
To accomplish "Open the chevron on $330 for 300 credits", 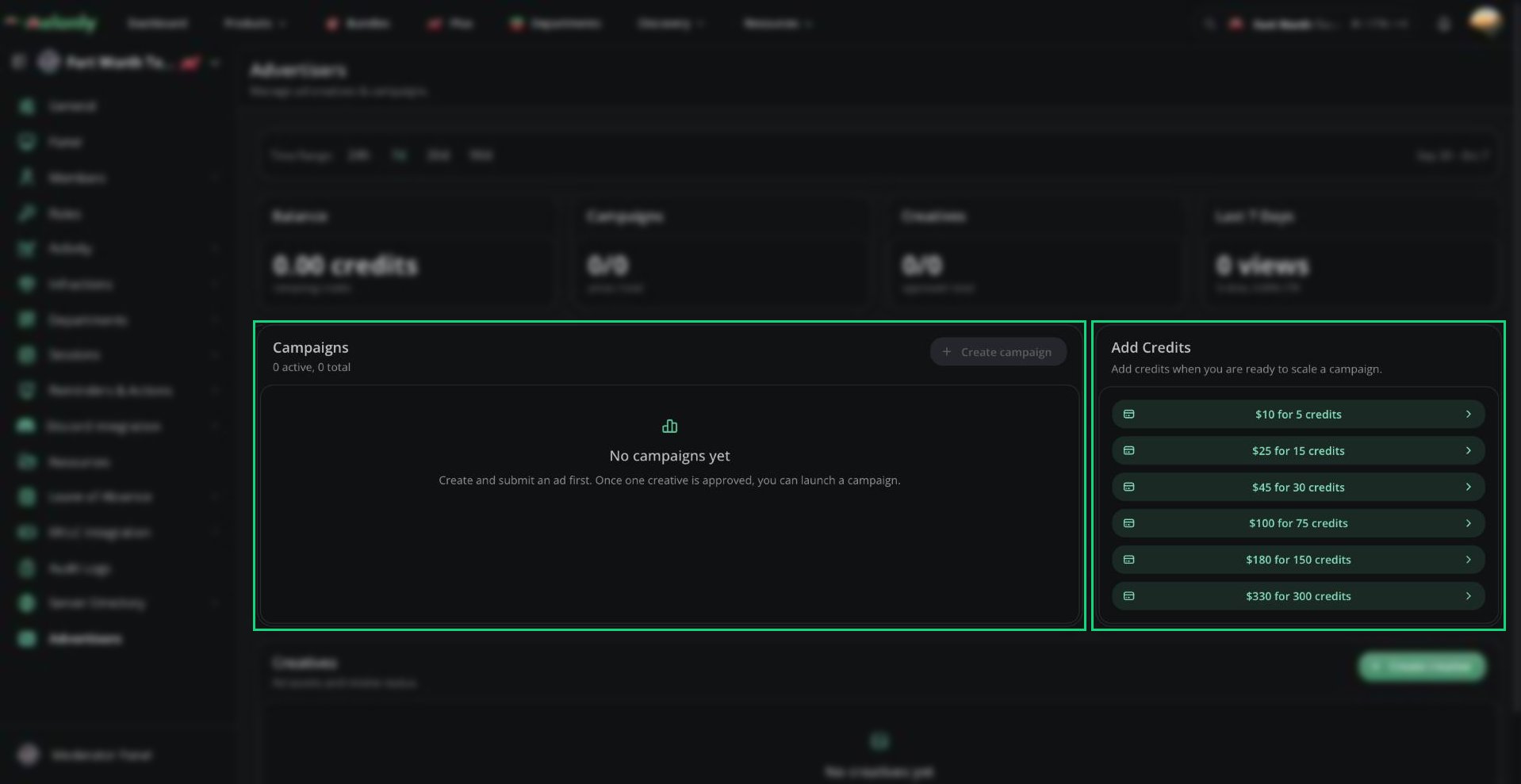I will (x=1469, y=596).
